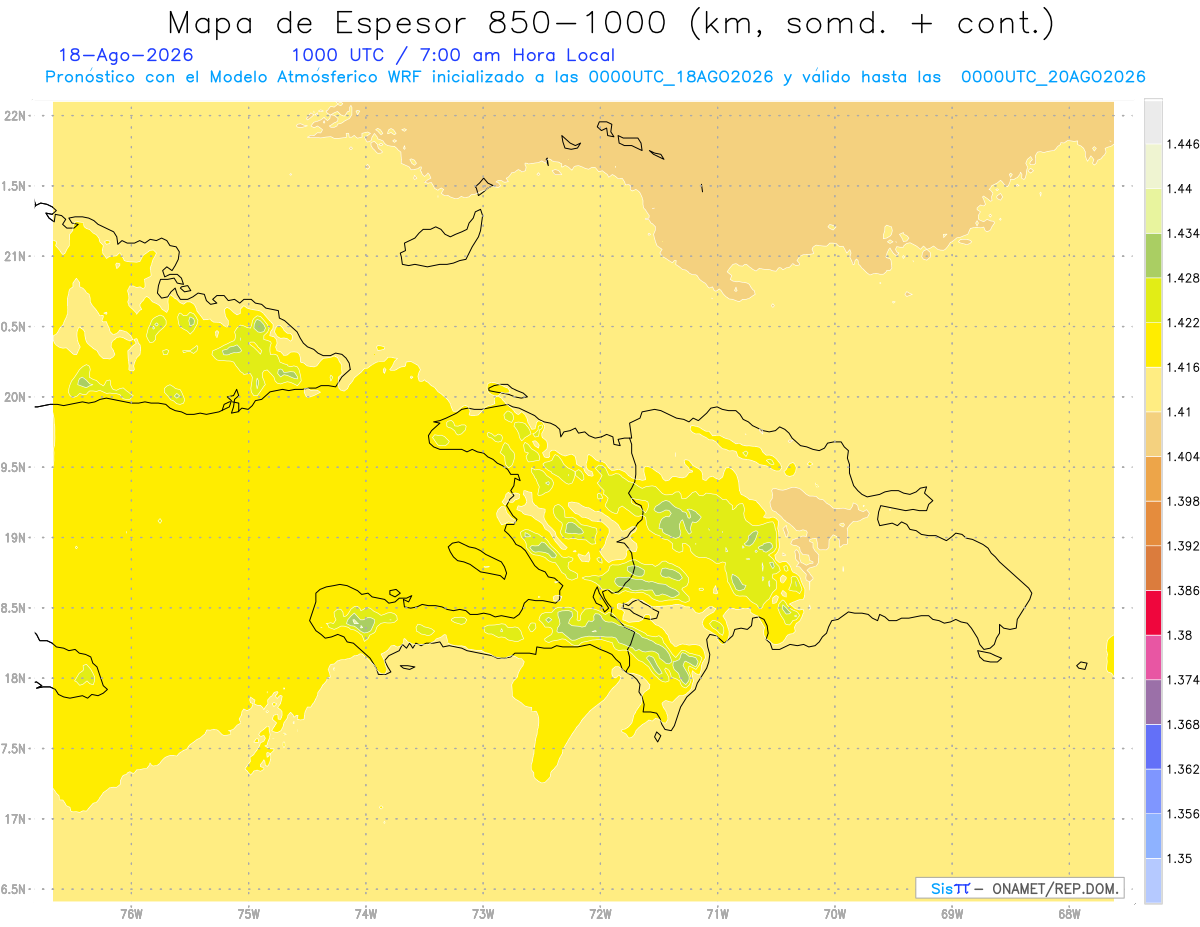
Task: Pick the pink 1.374–1.38 legend swatch
Action: pyautogui.click(x=1153, y=656)
